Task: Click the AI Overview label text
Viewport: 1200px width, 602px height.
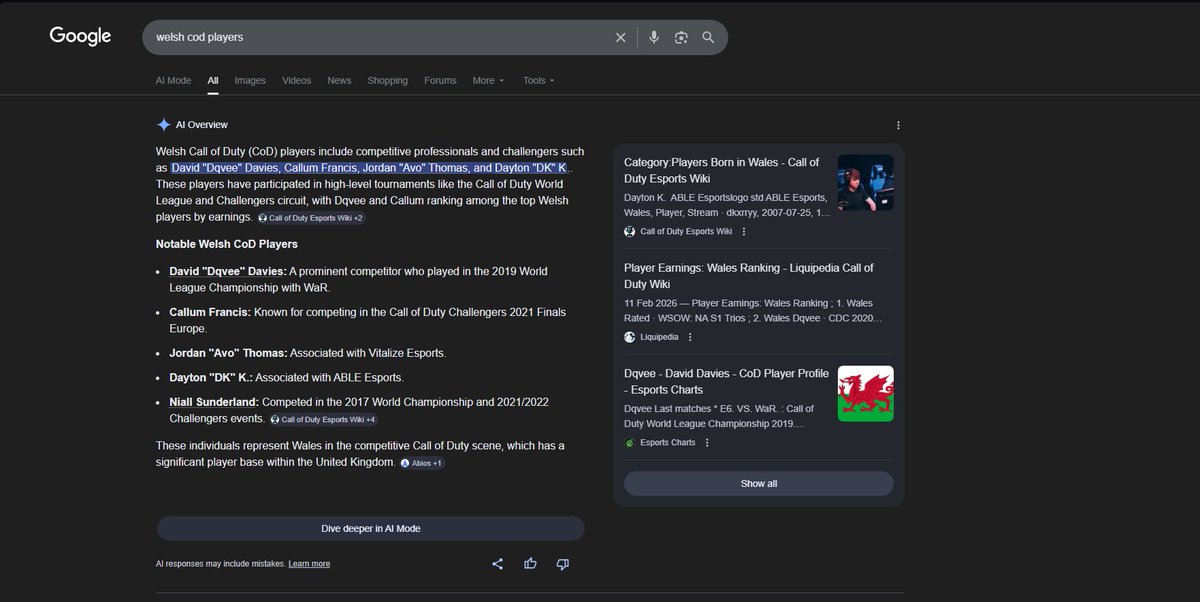Action: pyautogui.click(x=202, y=125)
